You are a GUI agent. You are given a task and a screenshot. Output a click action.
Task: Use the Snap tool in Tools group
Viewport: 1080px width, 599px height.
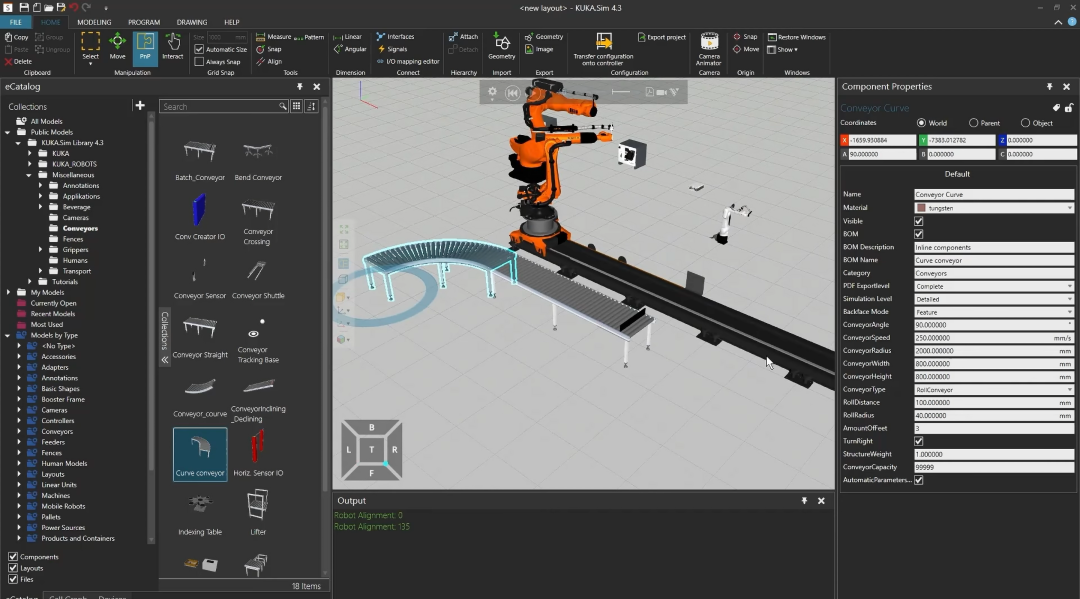coord(269,49)
